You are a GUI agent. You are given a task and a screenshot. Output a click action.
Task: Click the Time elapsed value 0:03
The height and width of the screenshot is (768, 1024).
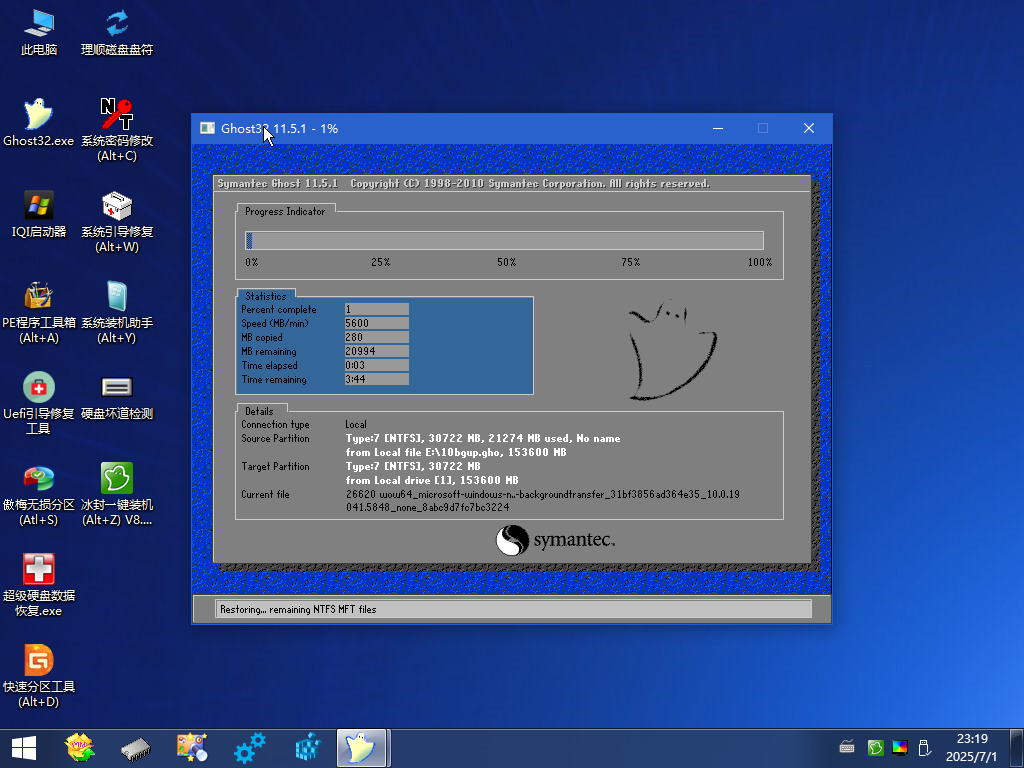click(x=377, y=365)
